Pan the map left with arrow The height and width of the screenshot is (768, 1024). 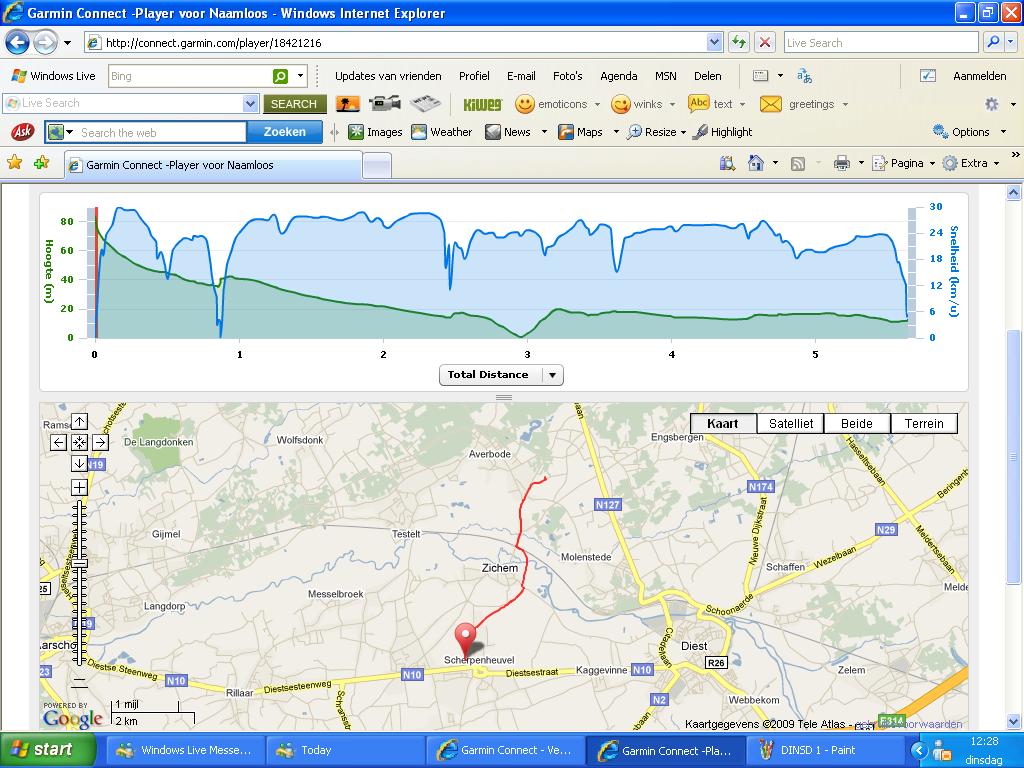pyautogui.click(x=58, y=443)
